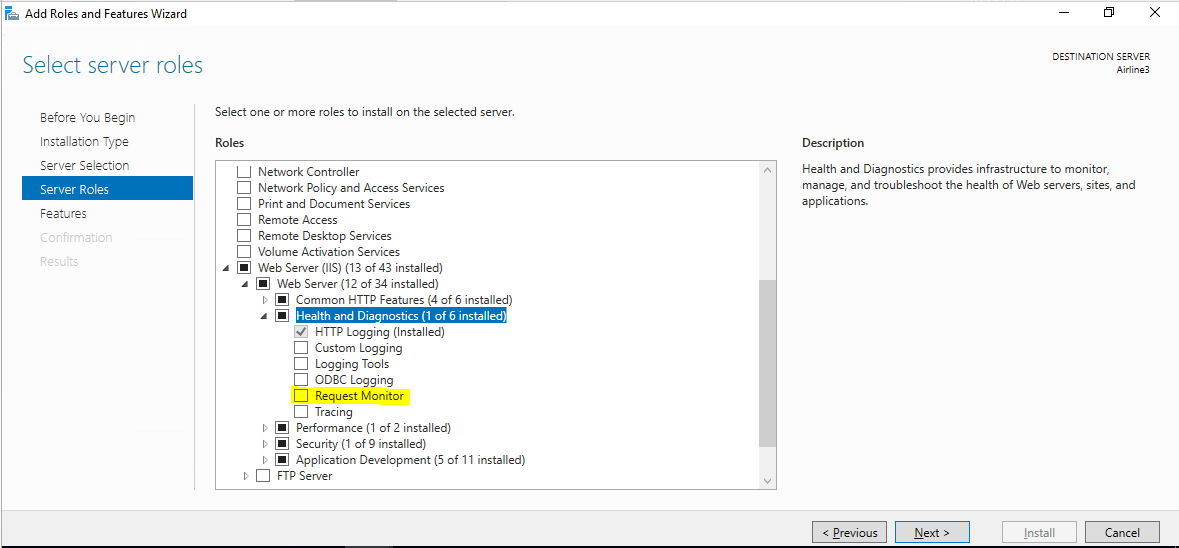Enable the Tracing checkbox
Screen dimensions: 1179x548
(301, 412)
